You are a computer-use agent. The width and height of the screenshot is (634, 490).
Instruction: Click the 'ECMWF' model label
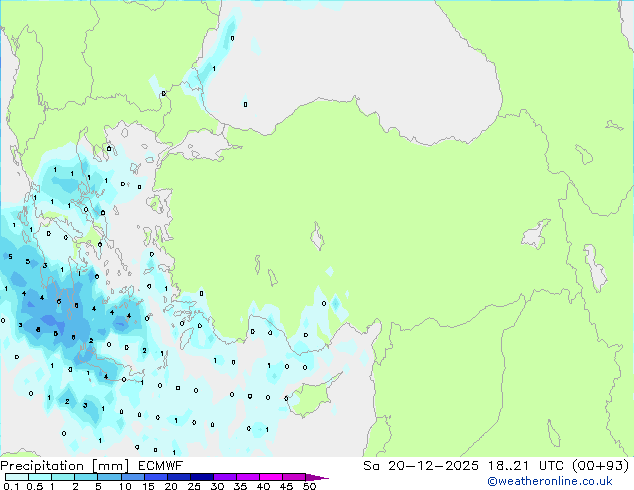click(161, 466)
